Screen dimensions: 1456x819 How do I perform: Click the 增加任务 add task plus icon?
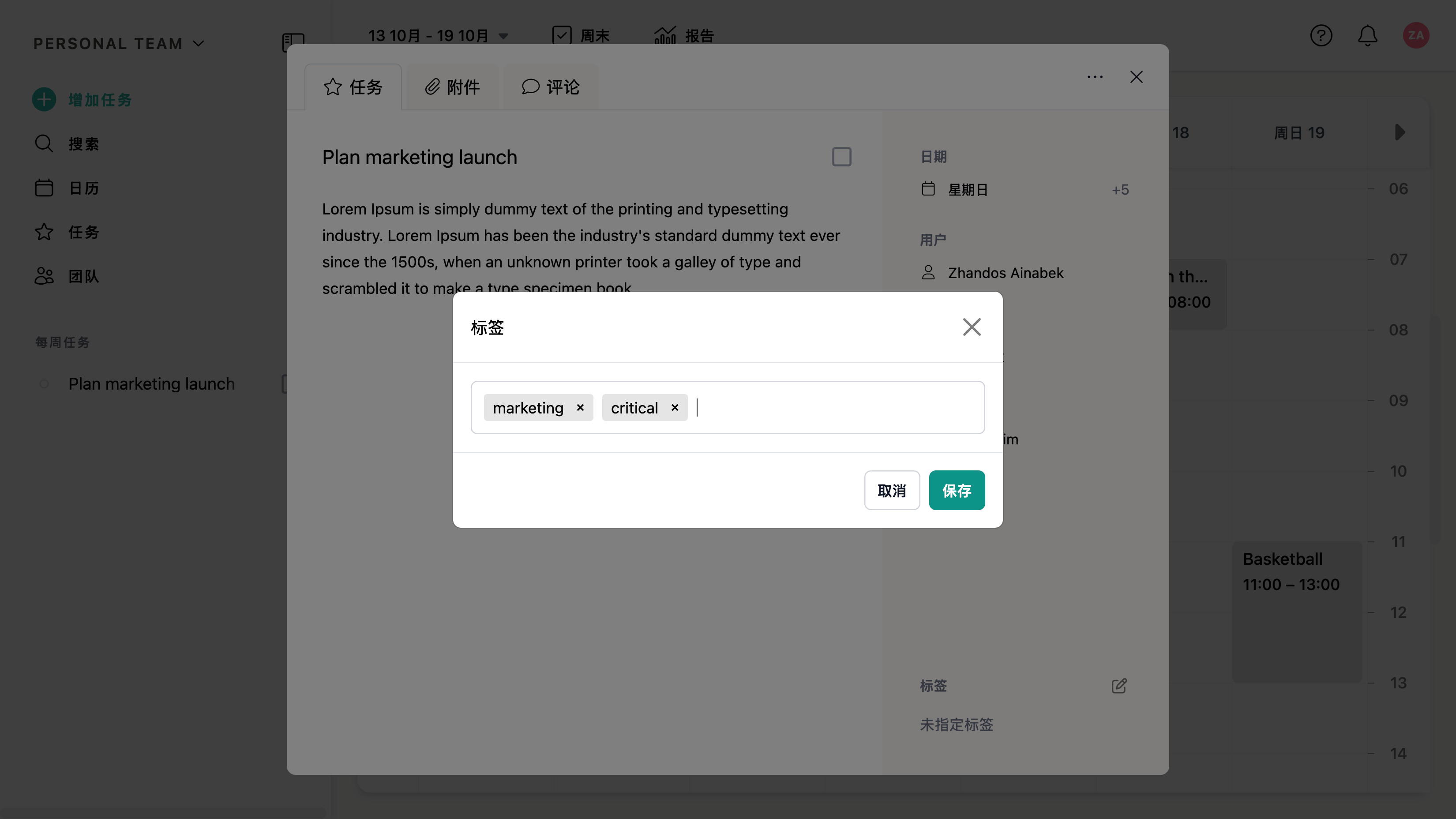pyautogui.click(x=44, y=99)
